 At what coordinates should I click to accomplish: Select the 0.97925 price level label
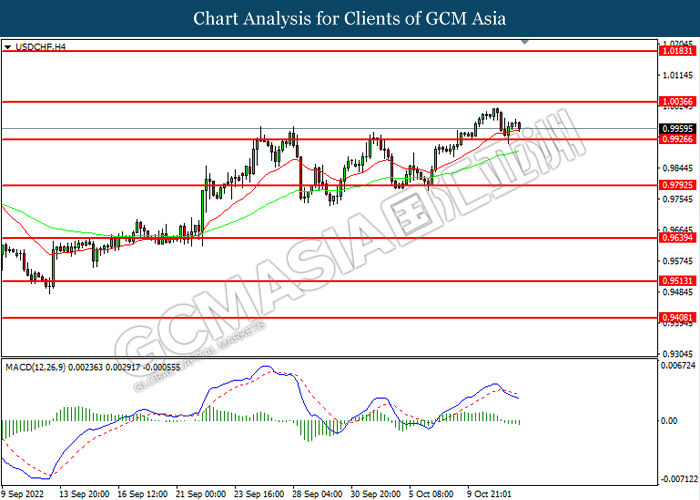click(x=678, y=185)
